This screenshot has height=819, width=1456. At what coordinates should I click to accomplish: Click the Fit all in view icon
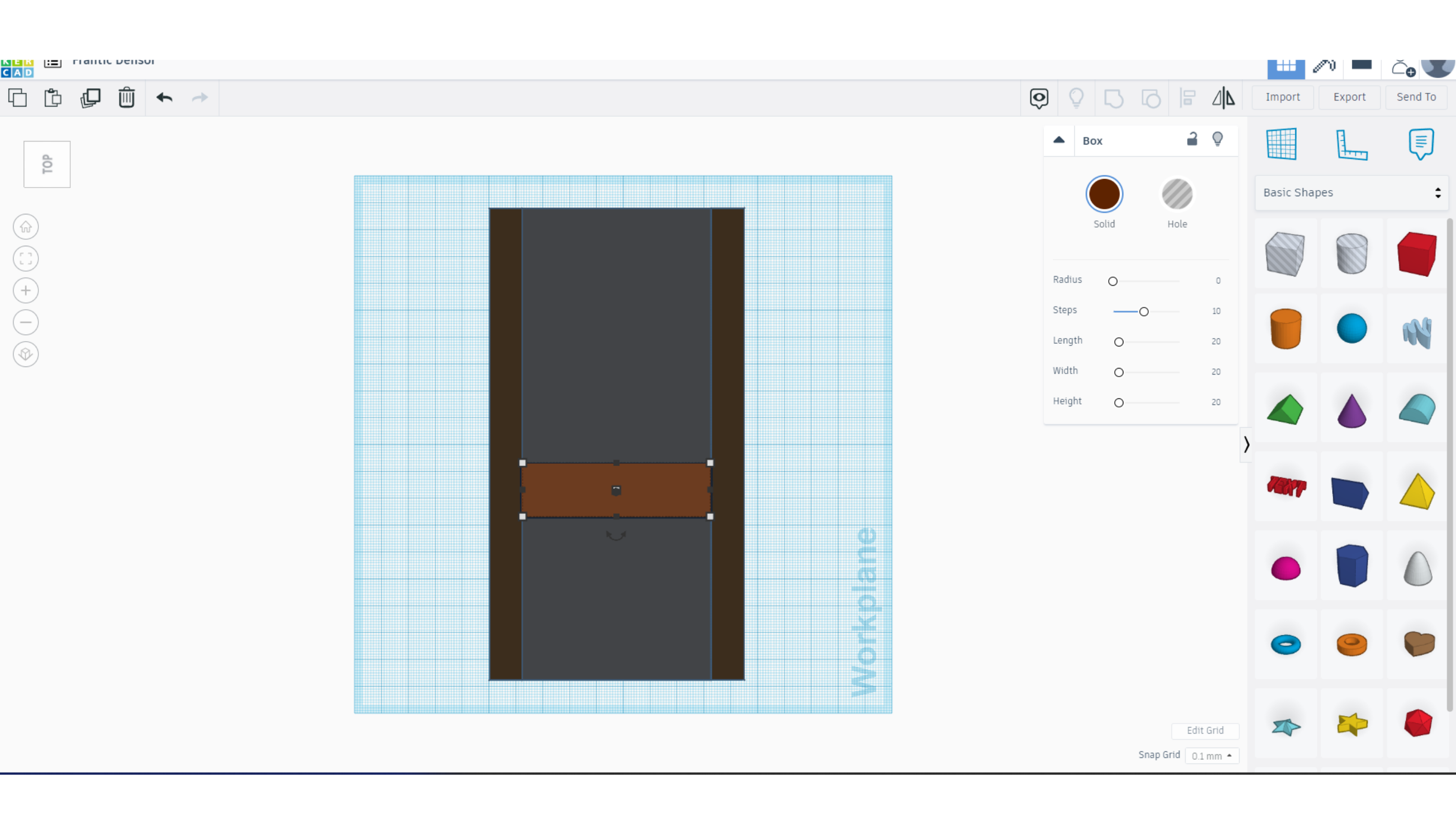point(25,259)
